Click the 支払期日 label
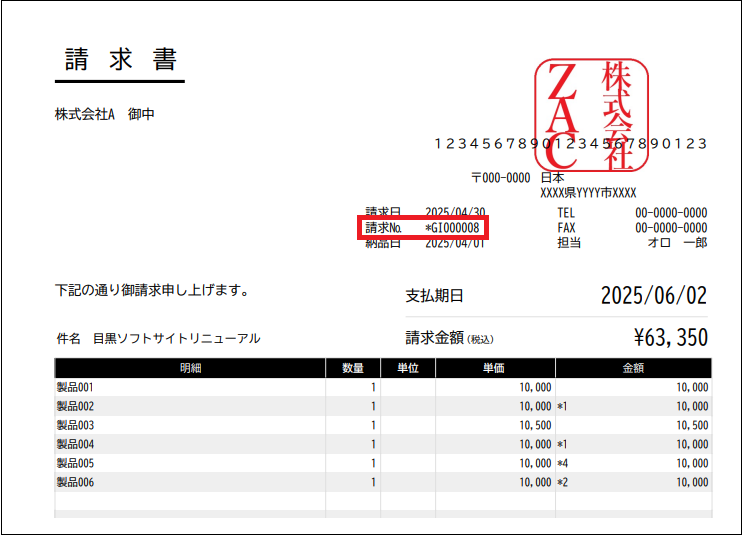This screenshot has width=744, height=535. point(434,296)
